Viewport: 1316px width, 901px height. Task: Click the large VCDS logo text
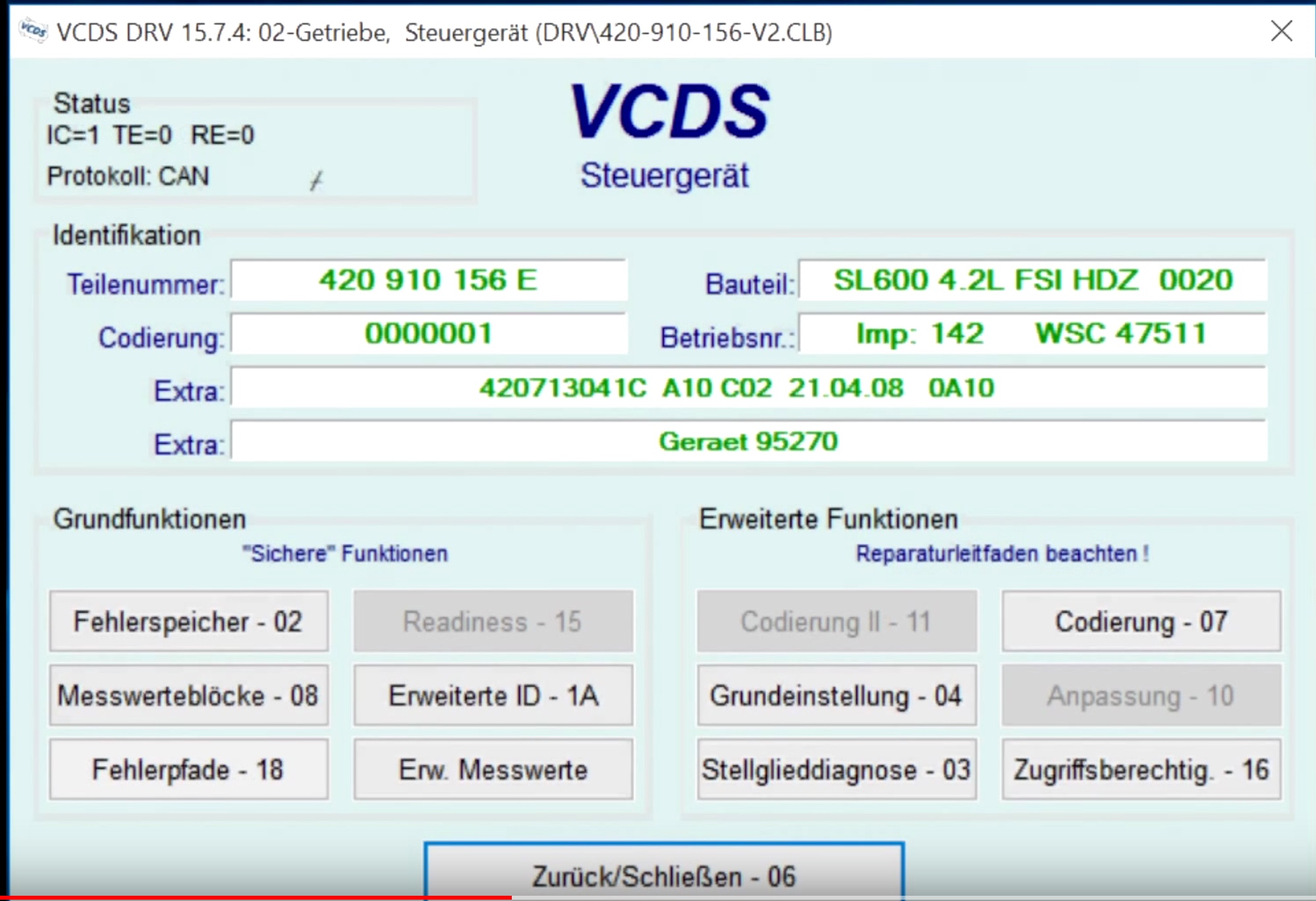coord(669,111)
